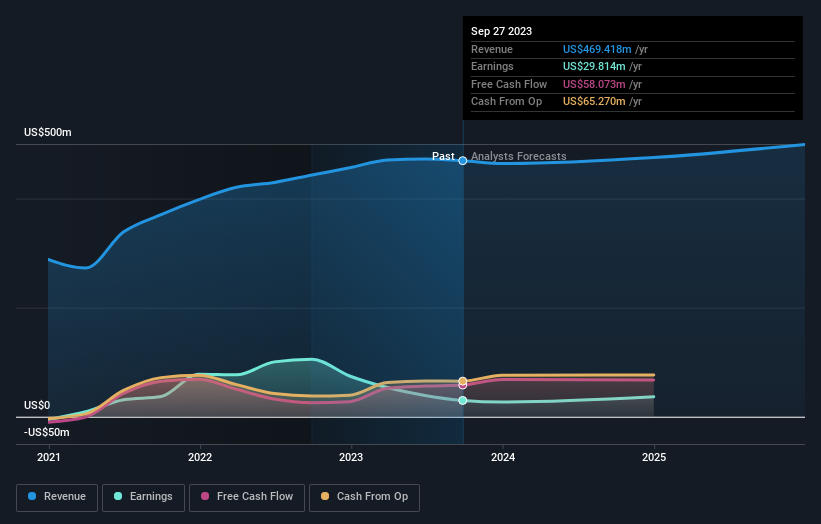
Task: Toggle the Earnings legend button
Action: click(x=143, y=497)
